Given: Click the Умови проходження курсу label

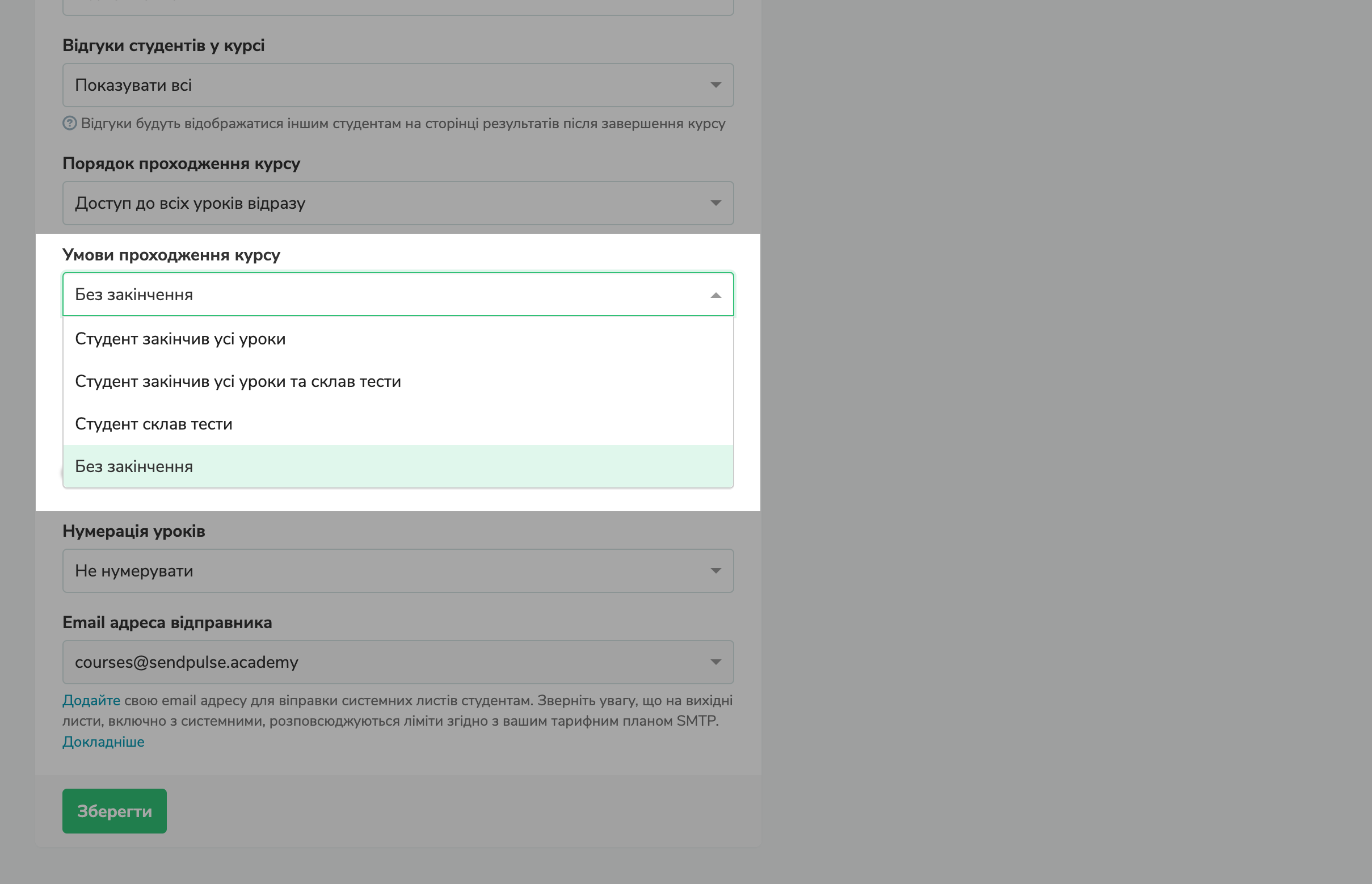Looking at the screenshot, I should (x=171, y=255).
